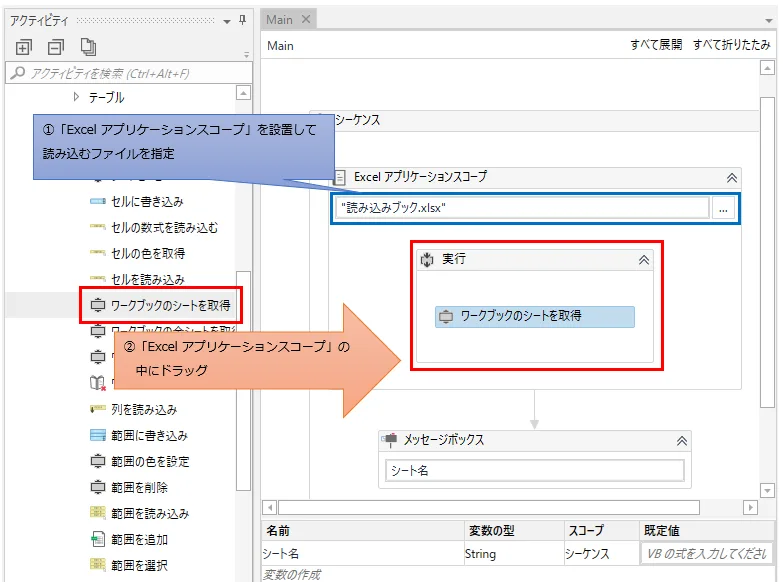This screenshot has width=783, height=582.
Task: Click the Excel アプリケーションスコープ title icon
Action: [340, 177]
